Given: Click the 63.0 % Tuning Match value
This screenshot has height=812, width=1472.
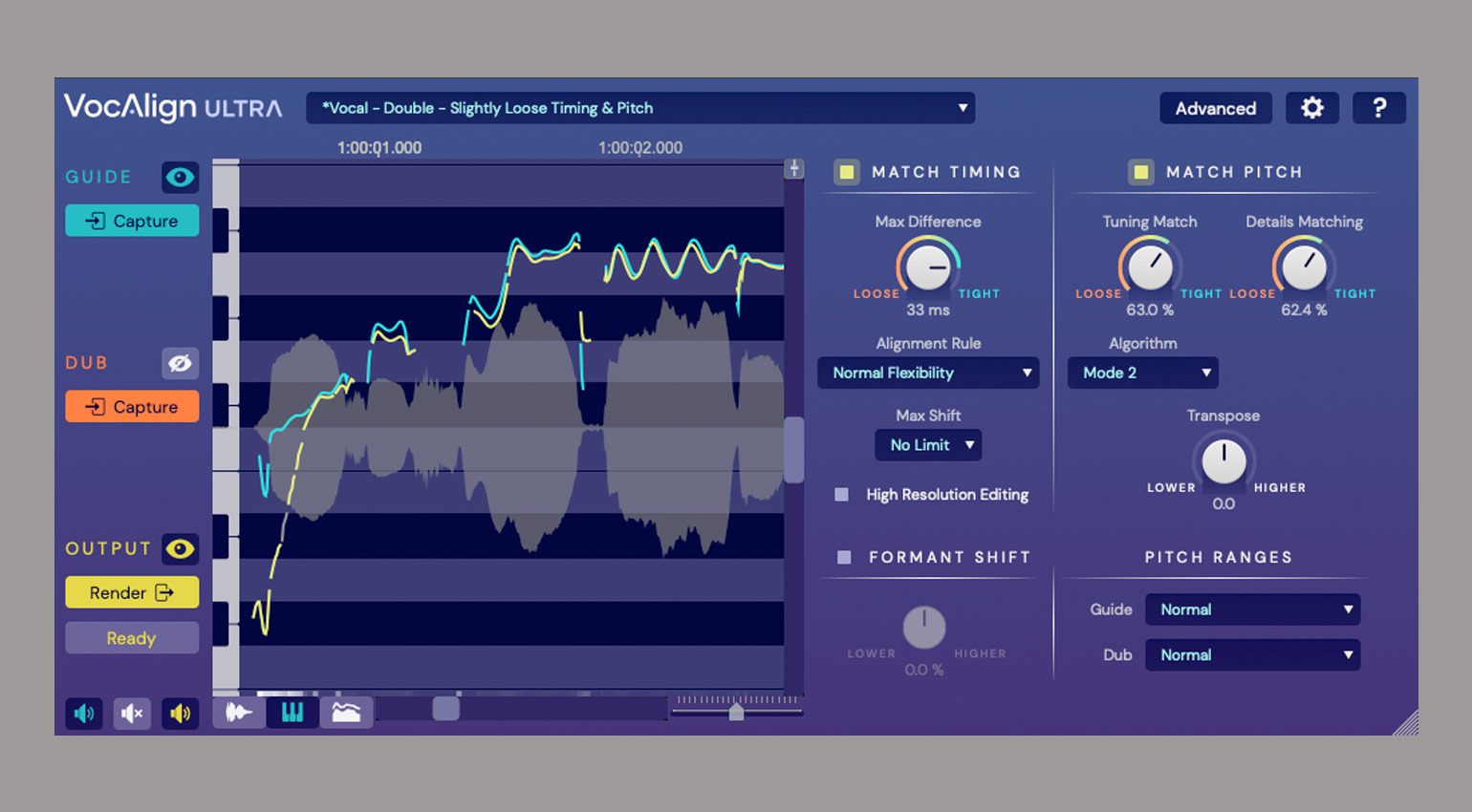Looking at the screenshot, I should [x=1150, y=310].
